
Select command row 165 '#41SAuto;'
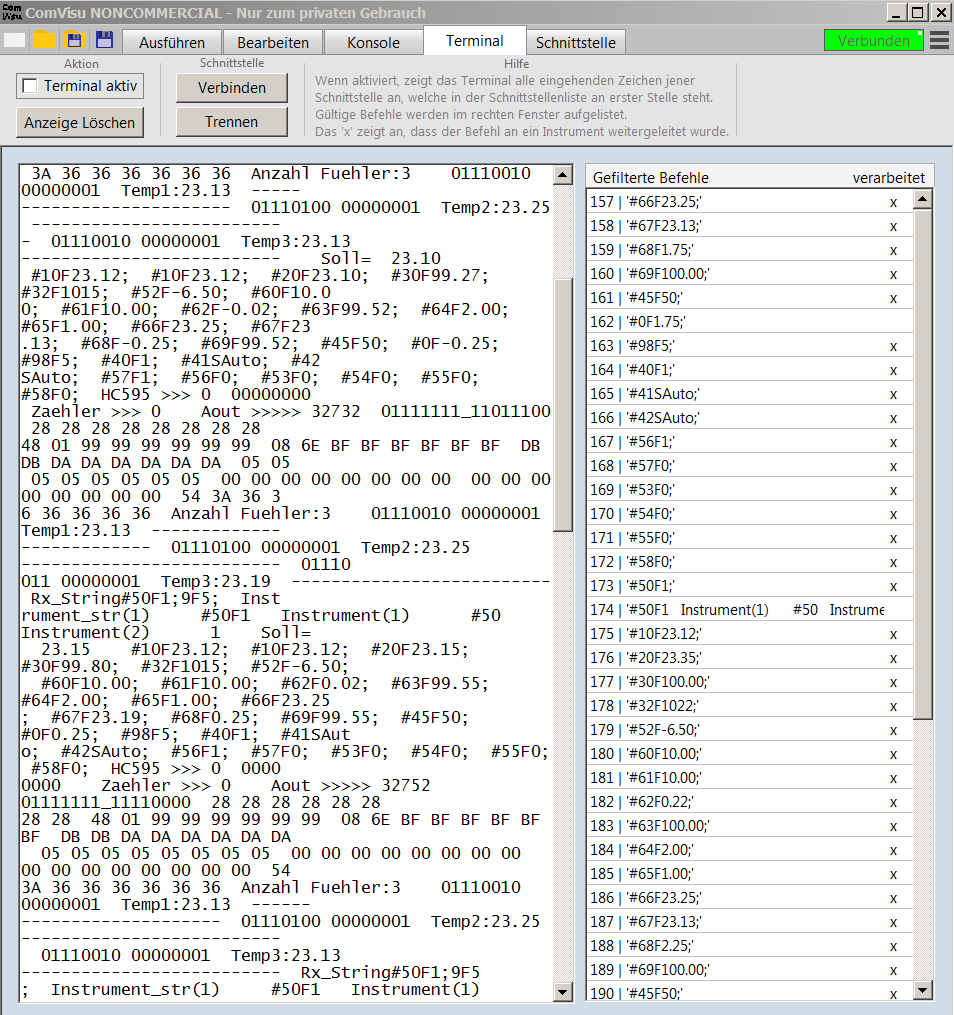749,394
